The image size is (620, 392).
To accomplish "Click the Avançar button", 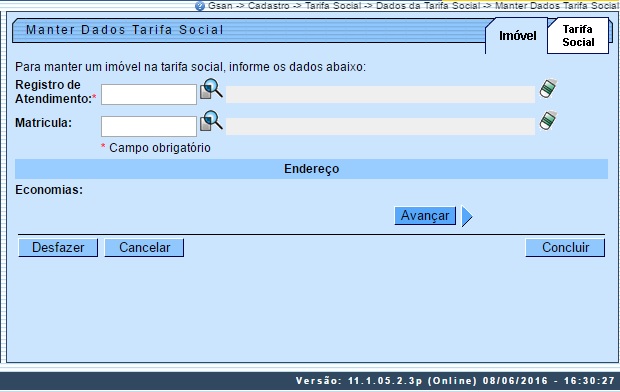I will 425,216.
